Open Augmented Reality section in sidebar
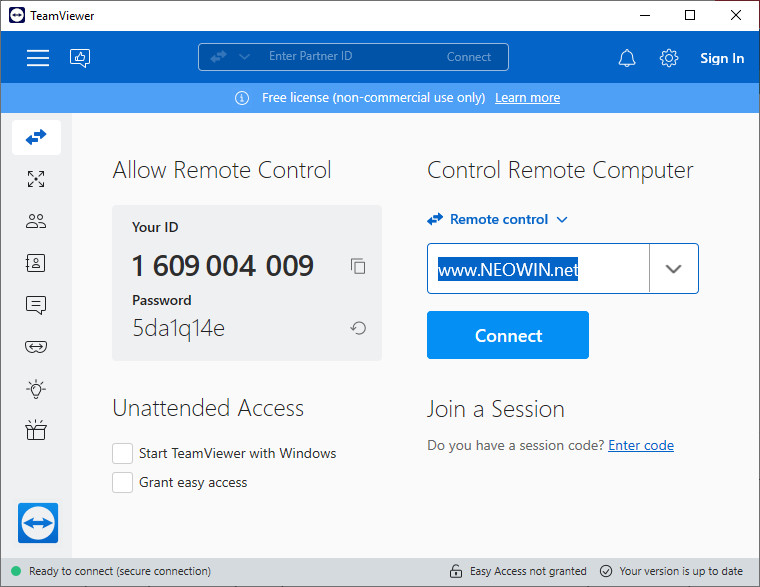 (36, 347)
